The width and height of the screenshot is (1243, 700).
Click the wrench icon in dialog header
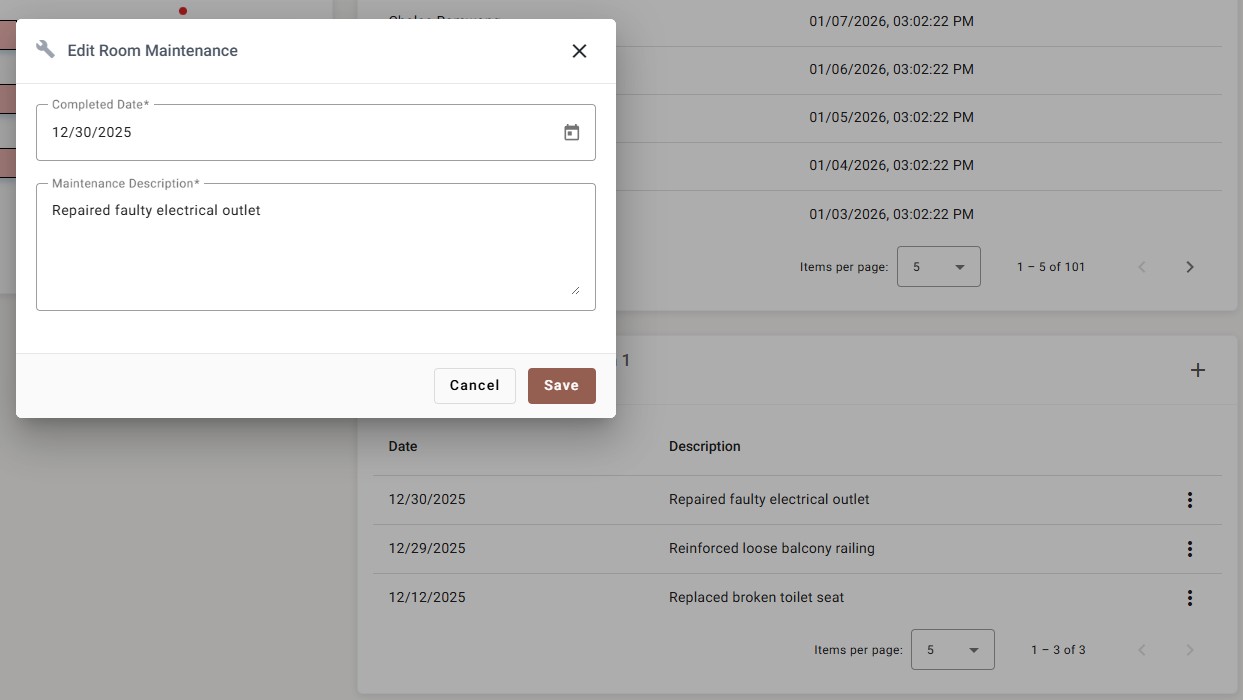pyautogui.click(x=45, y=50)
